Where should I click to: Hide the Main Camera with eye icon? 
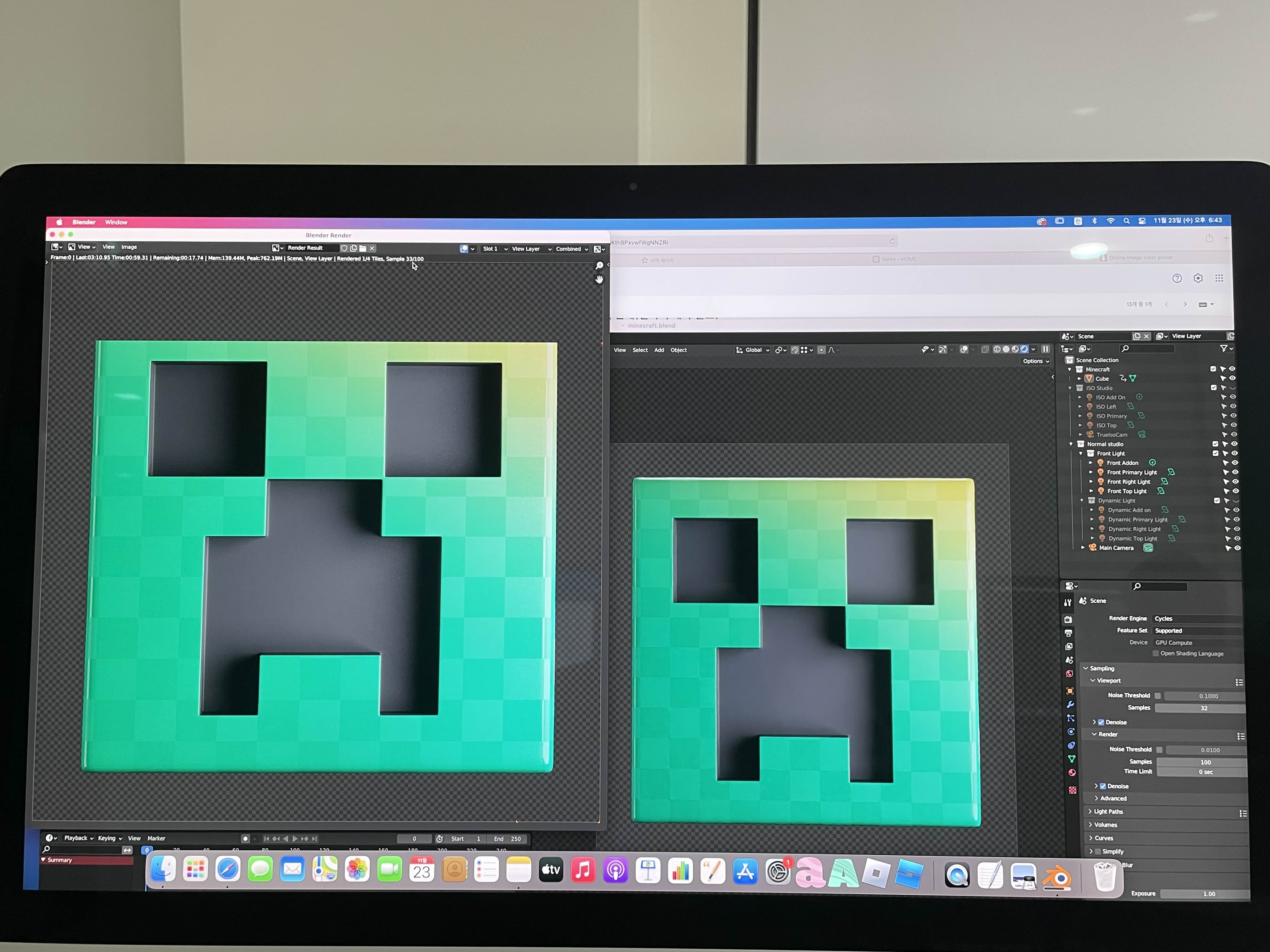click(x=1237, y=548)
